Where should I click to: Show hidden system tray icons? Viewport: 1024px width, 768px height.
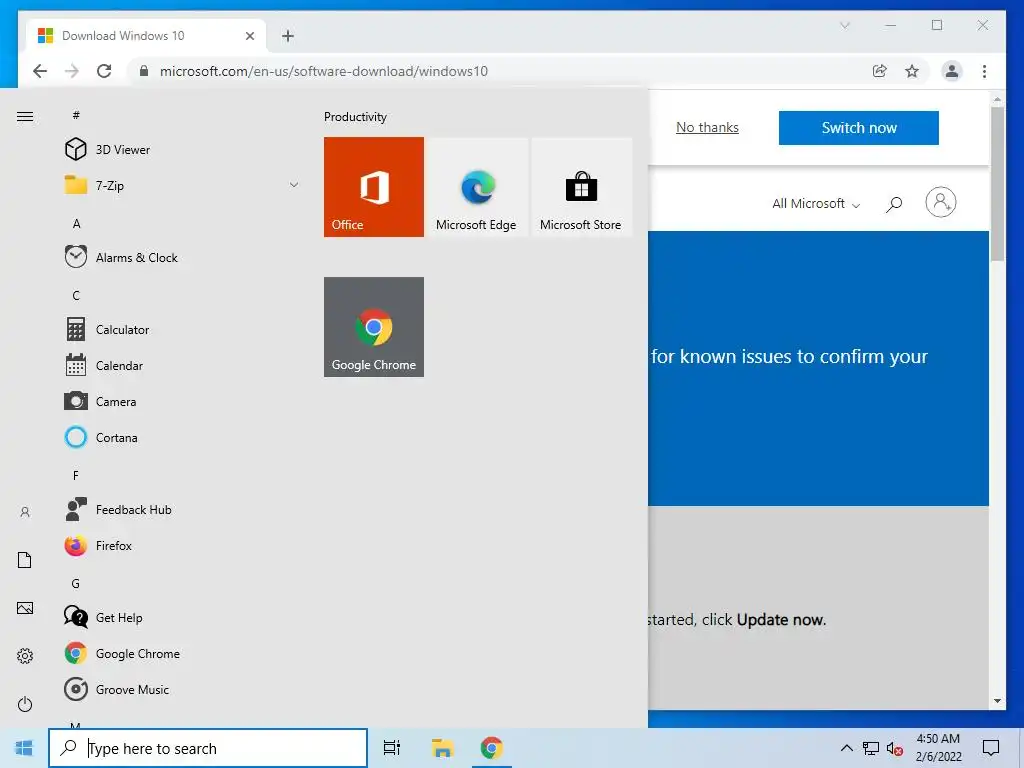(846, 748)
